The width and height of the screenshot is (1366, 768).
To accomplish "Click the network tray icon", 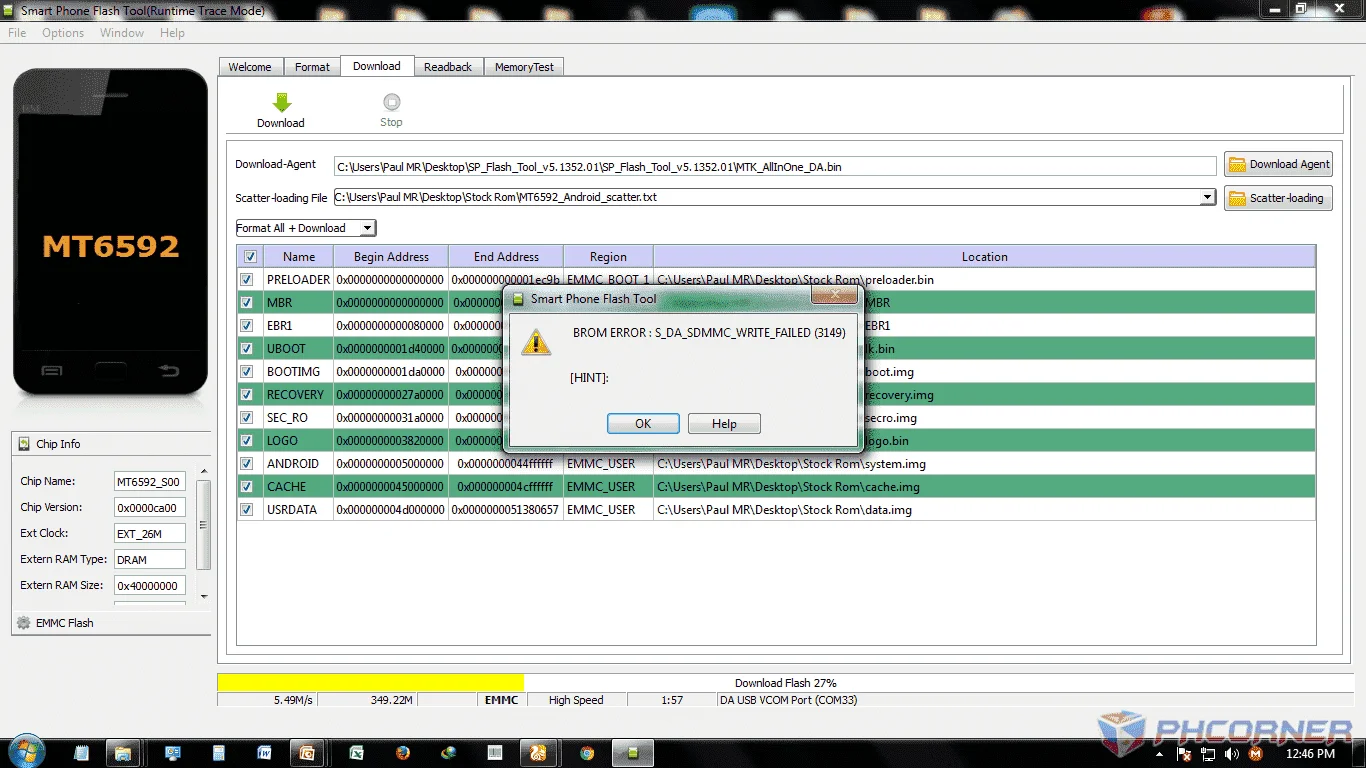I will click(x=1209, y=754).
